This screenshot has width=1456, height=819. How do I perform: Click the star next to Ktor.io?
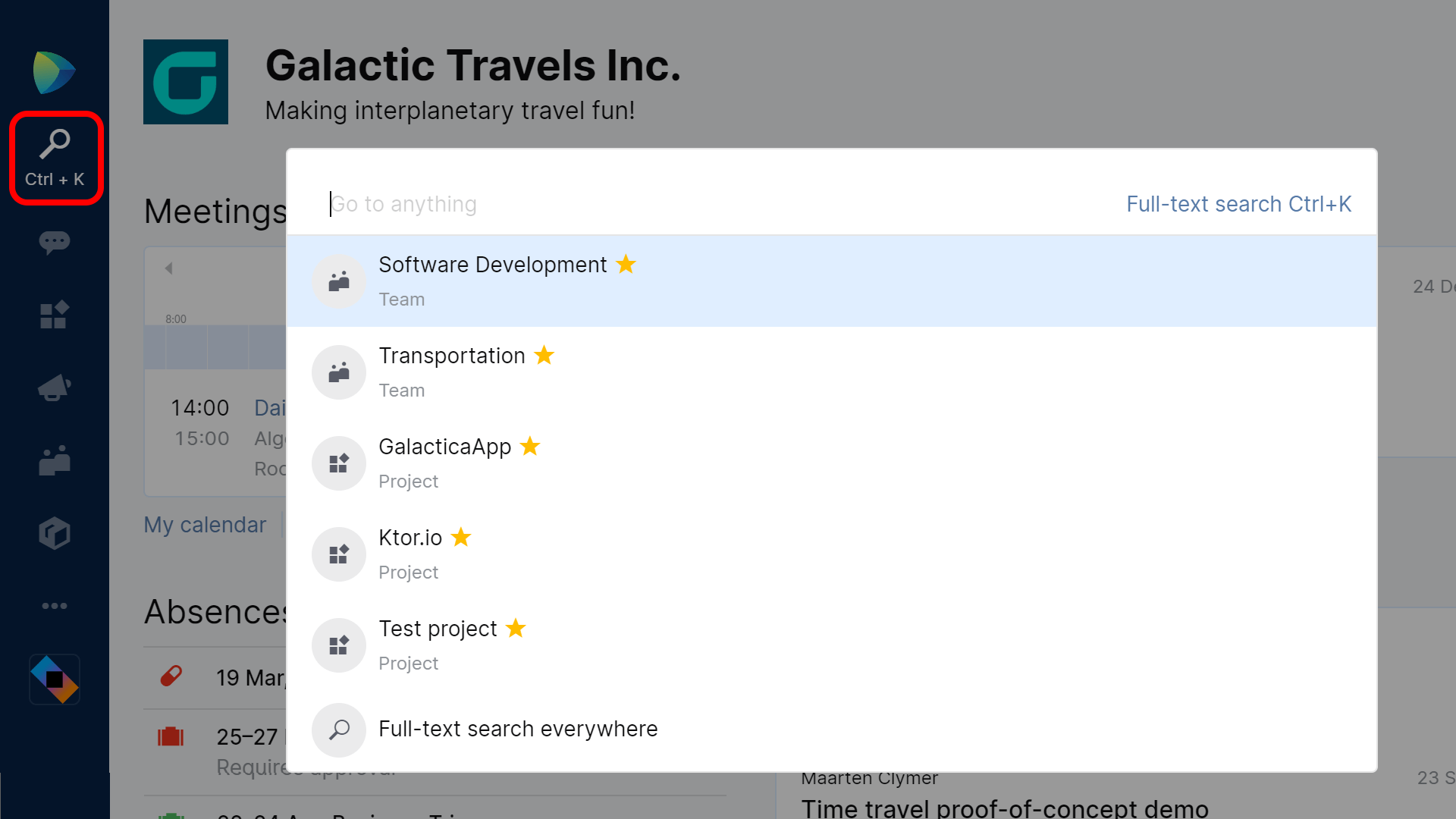461,537
